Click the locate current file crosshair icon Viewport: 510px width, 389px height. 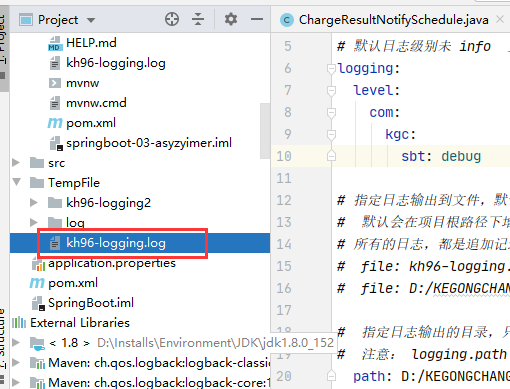[172, 19]
